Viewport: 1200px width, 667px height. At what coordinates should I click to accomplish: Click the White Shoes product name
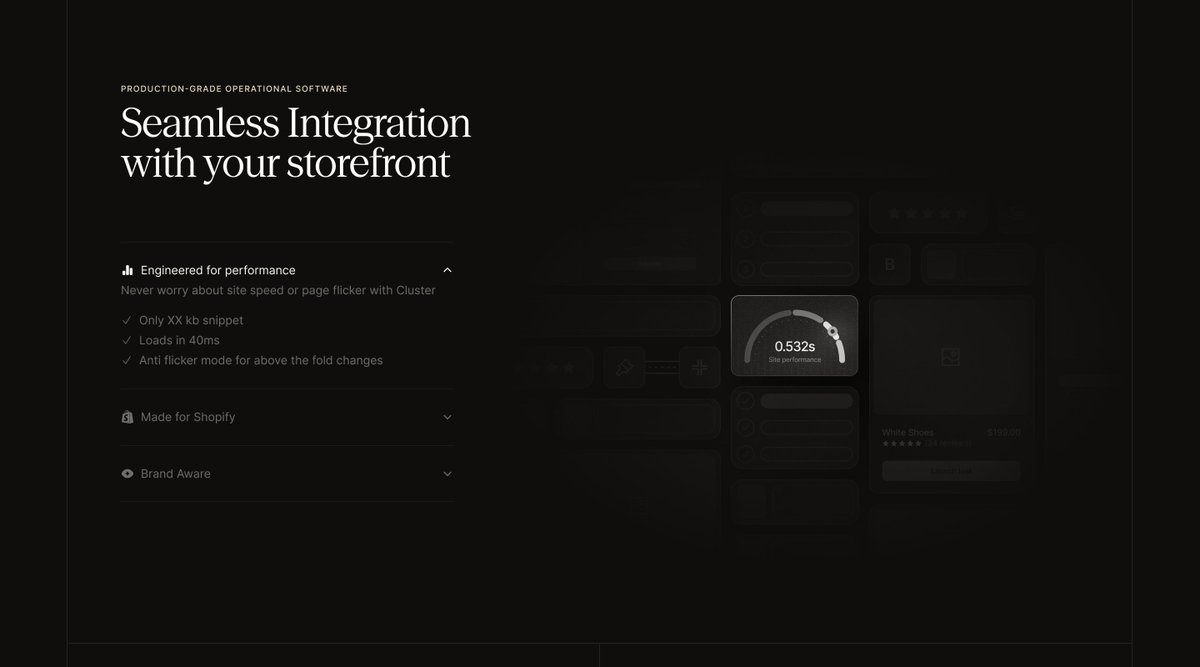click(908, 432)
